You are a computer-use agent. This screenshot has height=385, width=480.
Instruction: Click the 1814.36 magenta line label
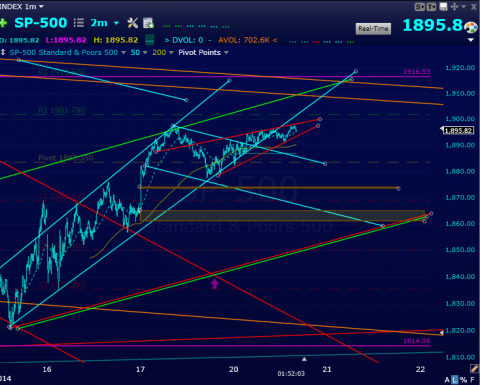click(417, 341)
